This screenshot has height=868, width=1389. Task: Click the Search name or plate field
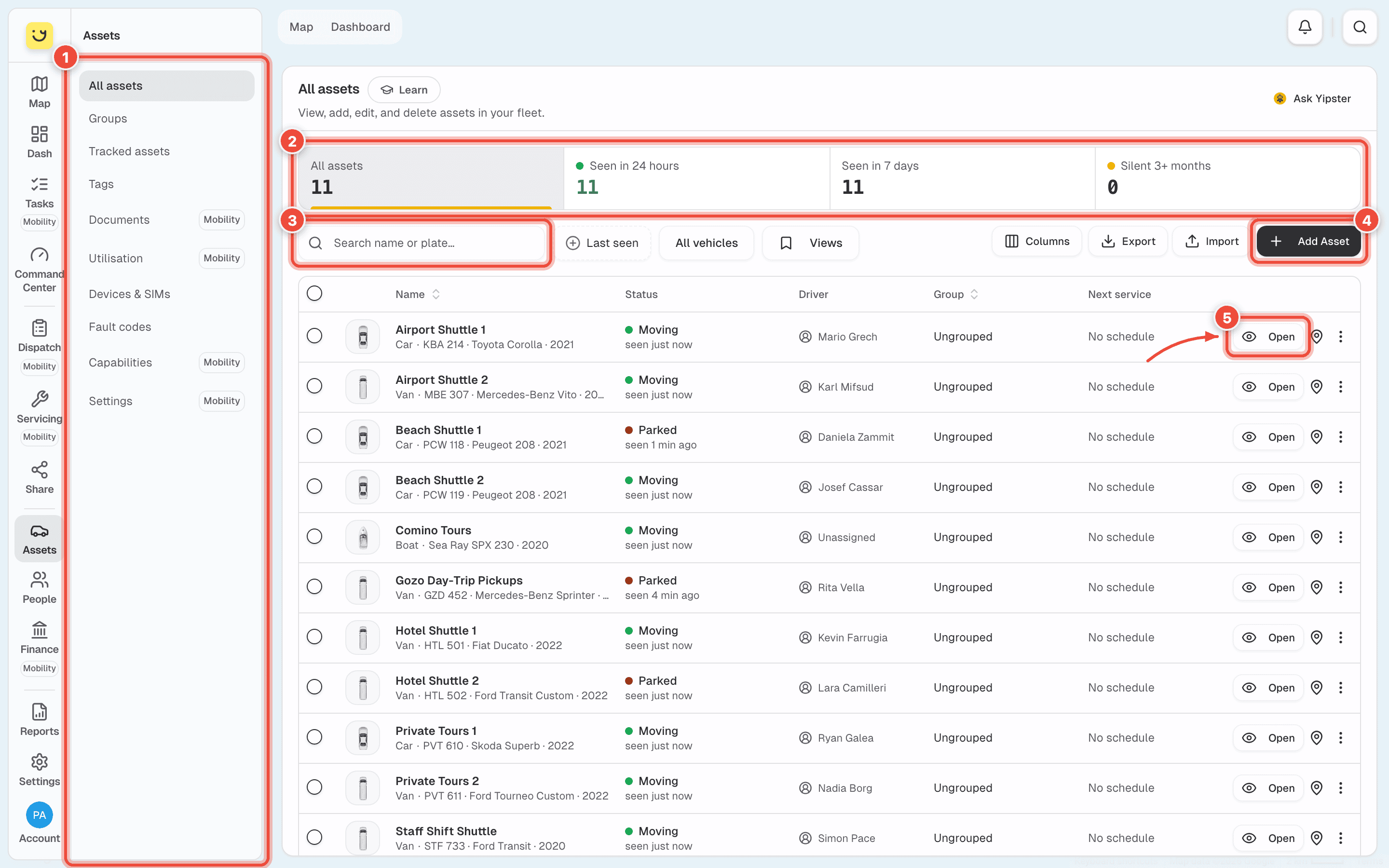pyautogui.click(x=422, y=243)
